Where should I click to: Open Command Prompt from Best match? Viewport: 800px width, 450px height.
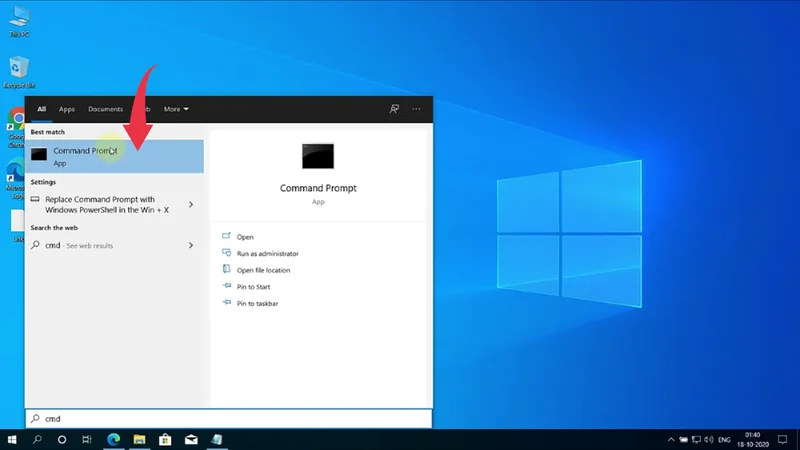pyautogui.click(x=85, y=156)
